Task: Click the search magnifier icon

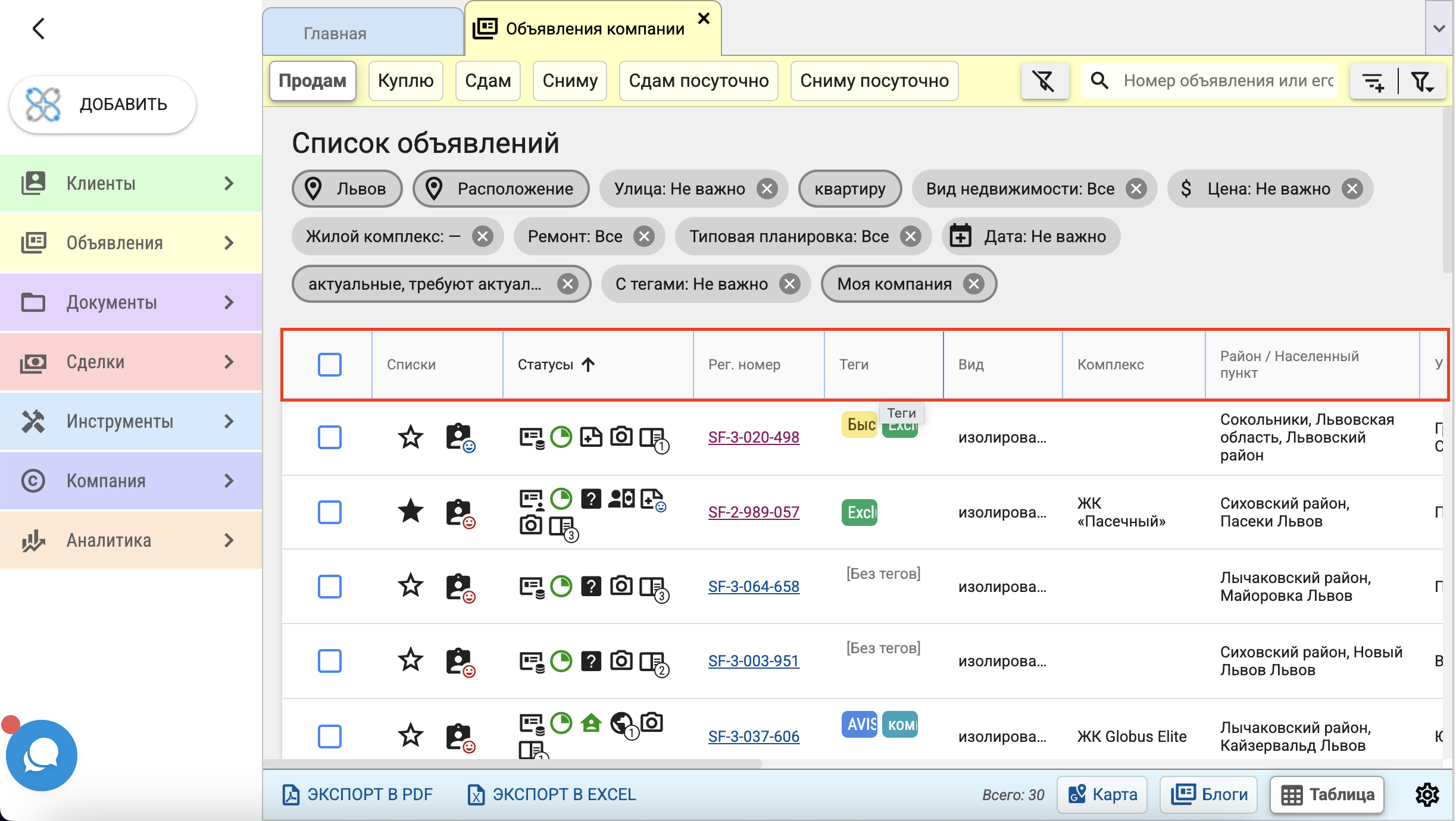Action: (1099, 80)
